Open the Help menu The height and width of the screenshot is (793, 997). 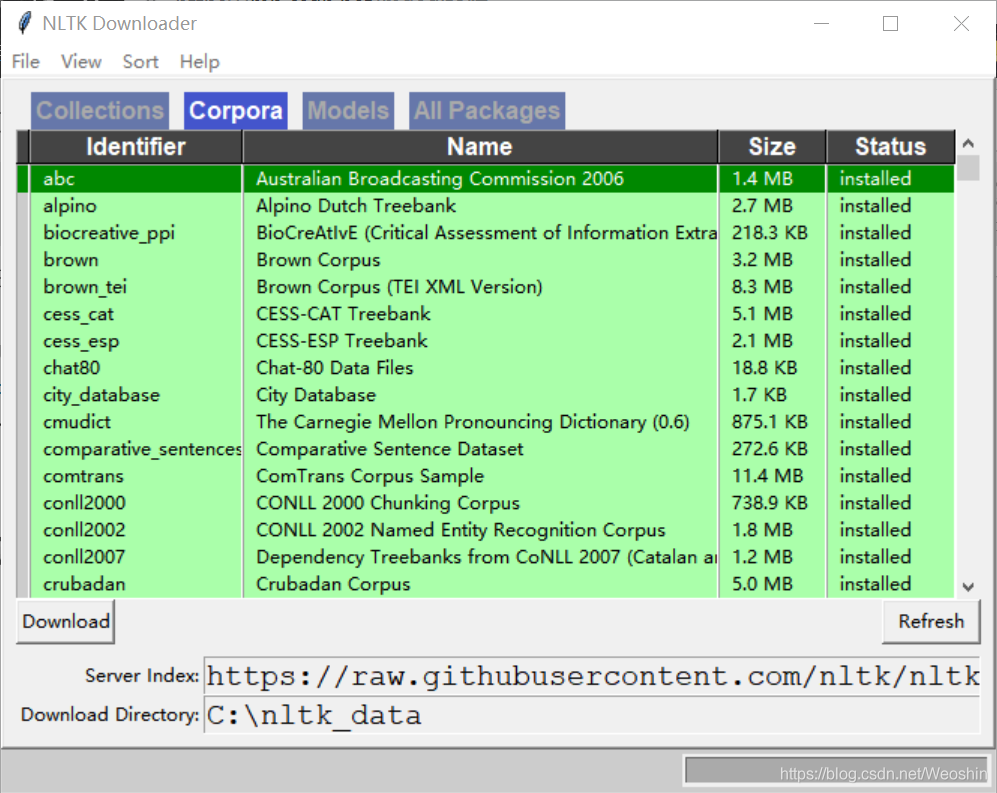(x=199, y=62)
